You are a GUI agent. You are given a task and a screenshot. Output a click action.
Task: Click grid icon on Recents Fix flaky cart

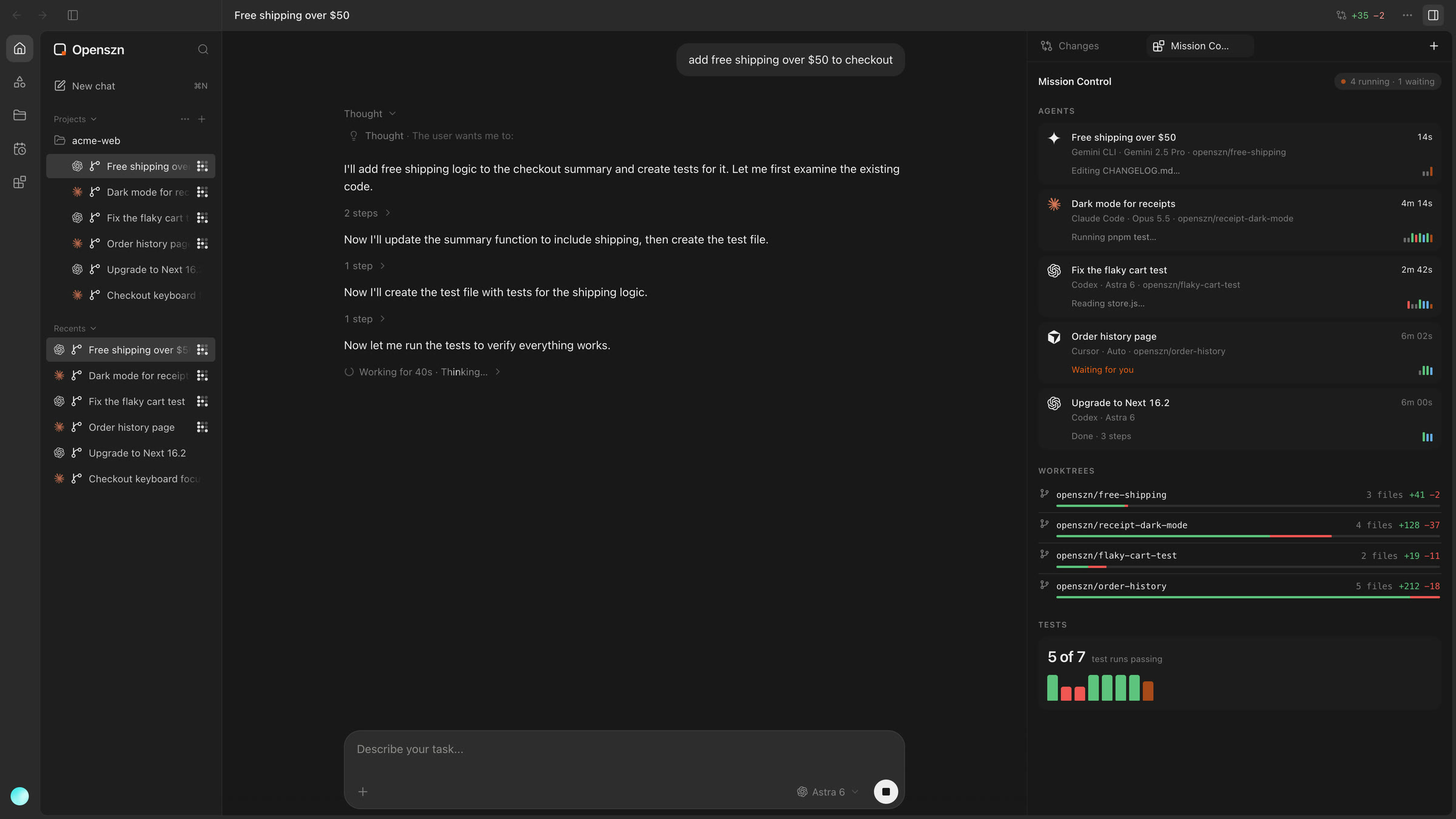[x=203, y=402]
